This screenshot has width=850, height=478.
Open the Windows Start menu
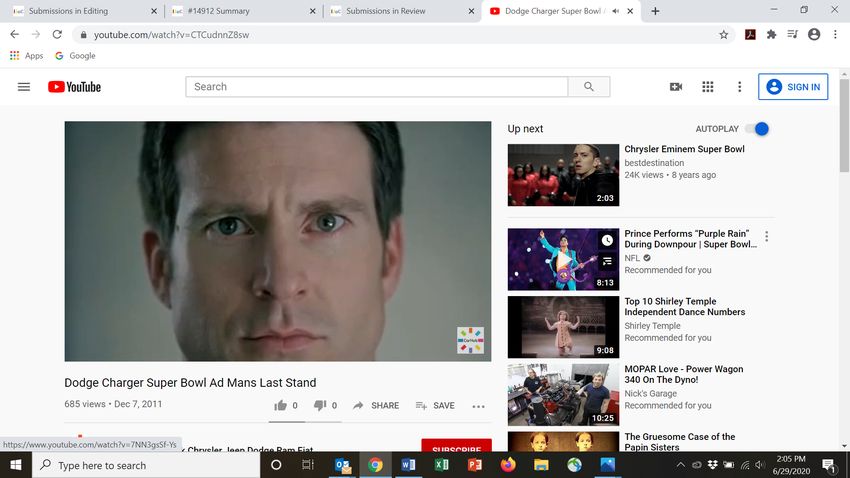[16, 465]
